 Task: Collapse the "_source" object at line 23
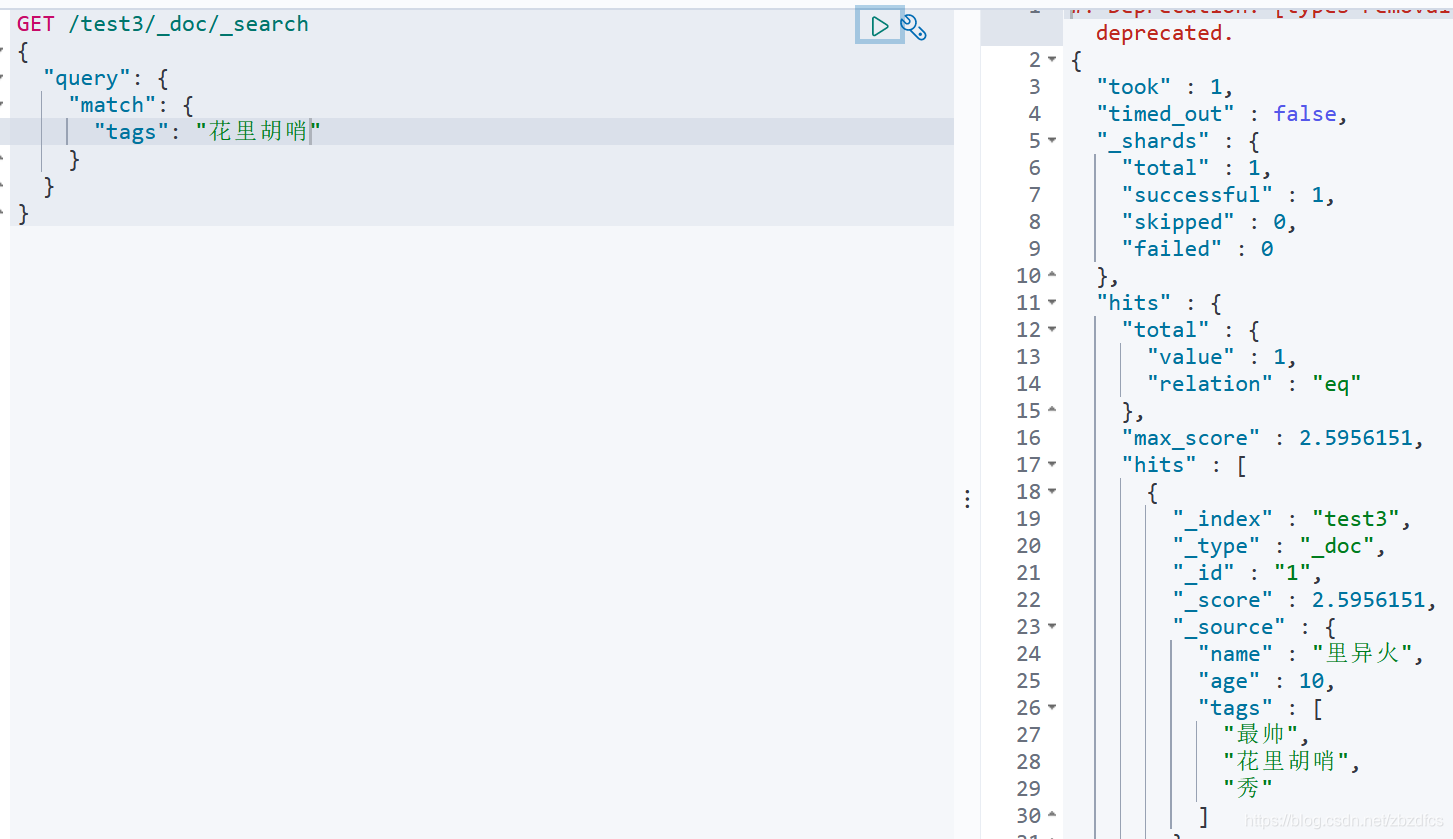click(1051, 627)
